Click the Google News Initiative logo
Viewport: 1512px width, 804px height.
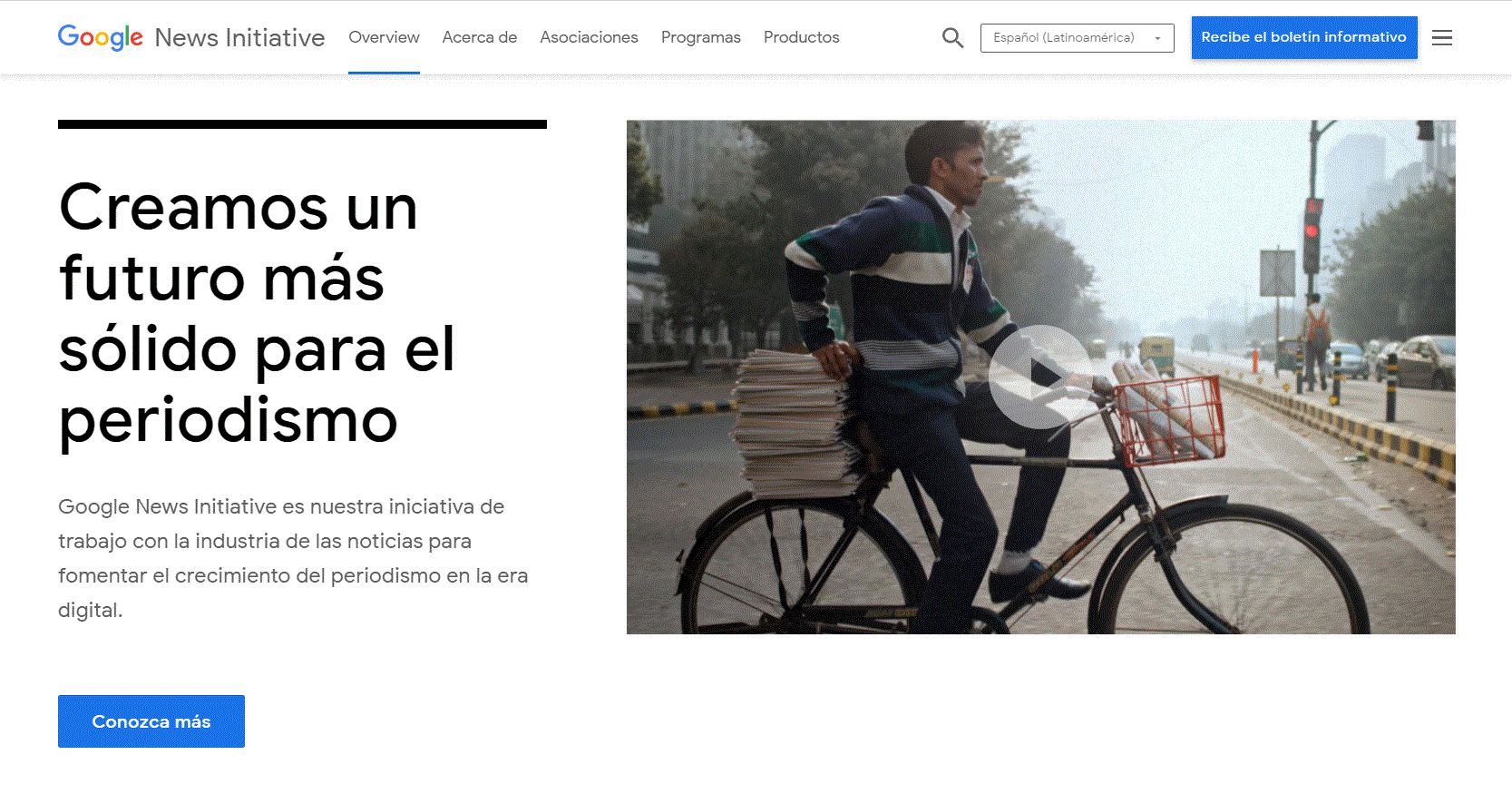(191, 37)
